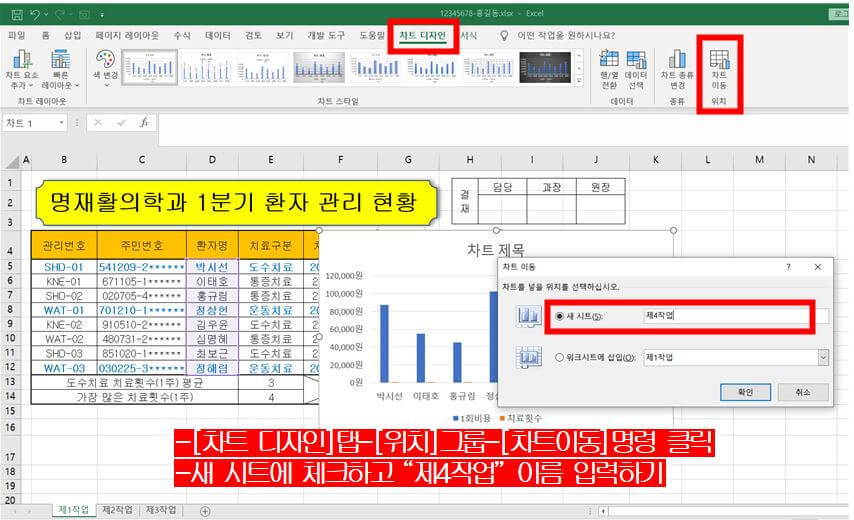Click the Name Box showing 차트 1
Viewport: 854px width, 520px height.
coord(30,123)
